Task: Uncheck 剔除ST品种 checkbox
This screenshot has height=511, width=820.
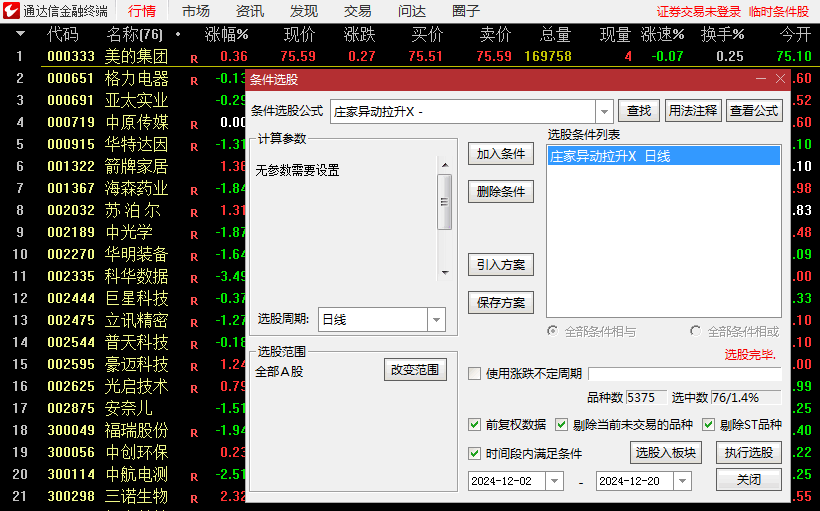Action: pyautogui.click(x=708, y=424)
